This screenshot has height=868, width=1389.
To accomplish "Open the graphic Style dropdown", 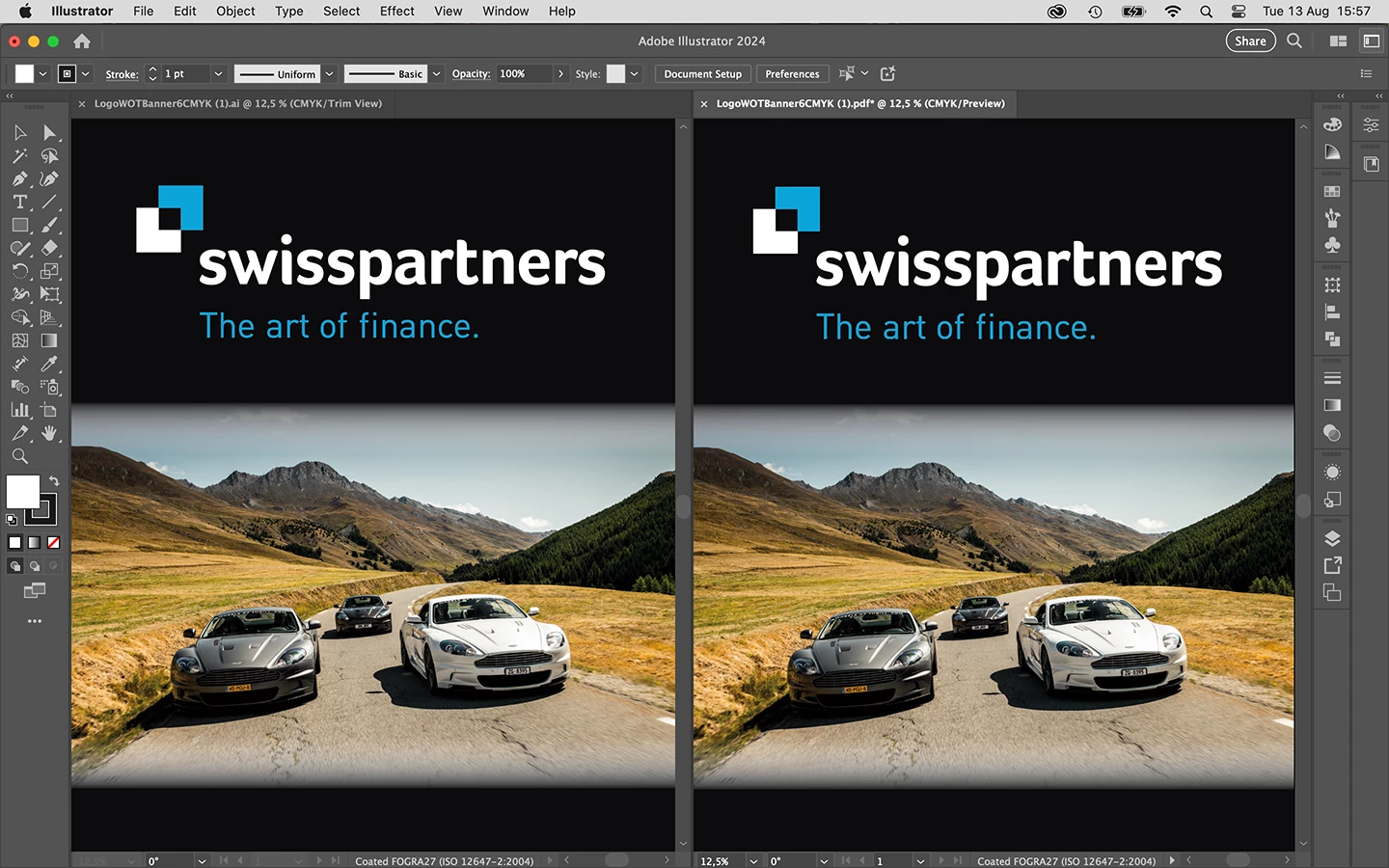I will [634, 74].
